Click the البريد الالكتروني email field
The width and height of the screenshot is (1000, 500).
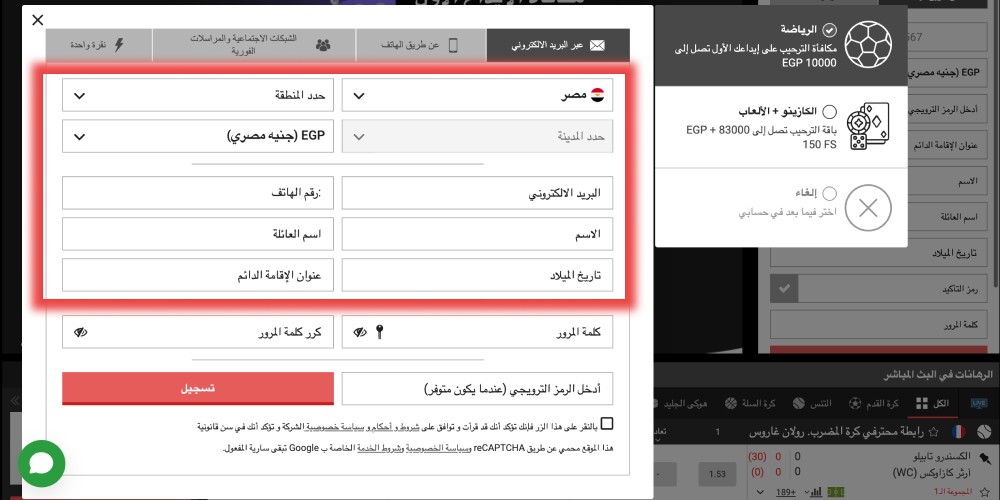[x=477, y=193]
